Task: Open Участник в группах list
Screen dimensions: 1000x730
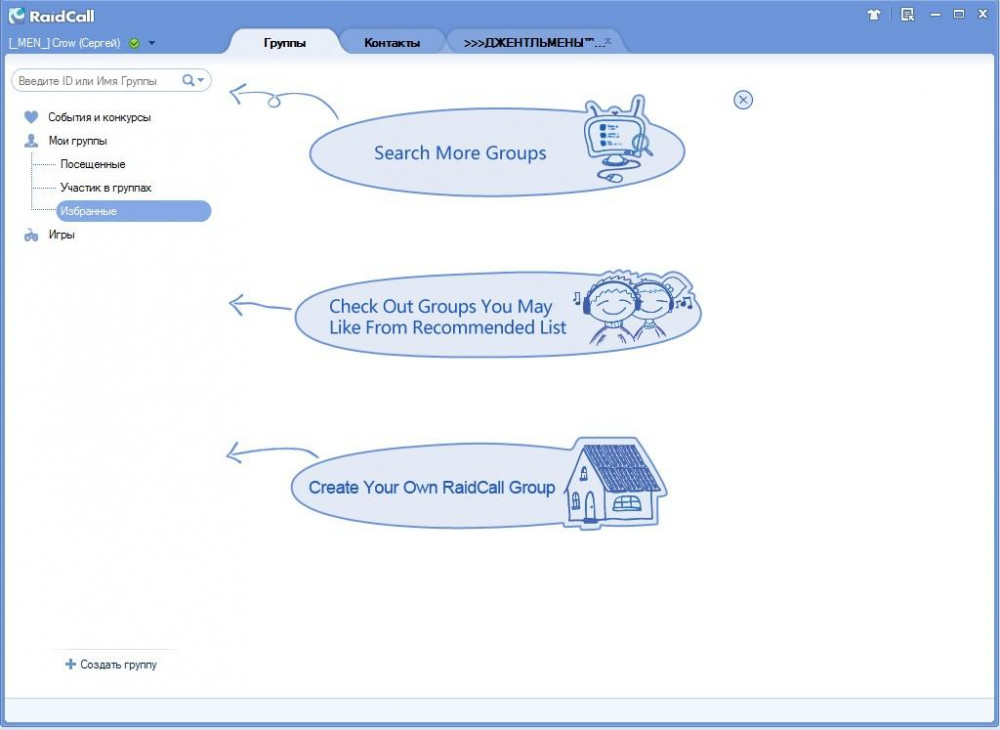Action: click(x=106, y=188)
